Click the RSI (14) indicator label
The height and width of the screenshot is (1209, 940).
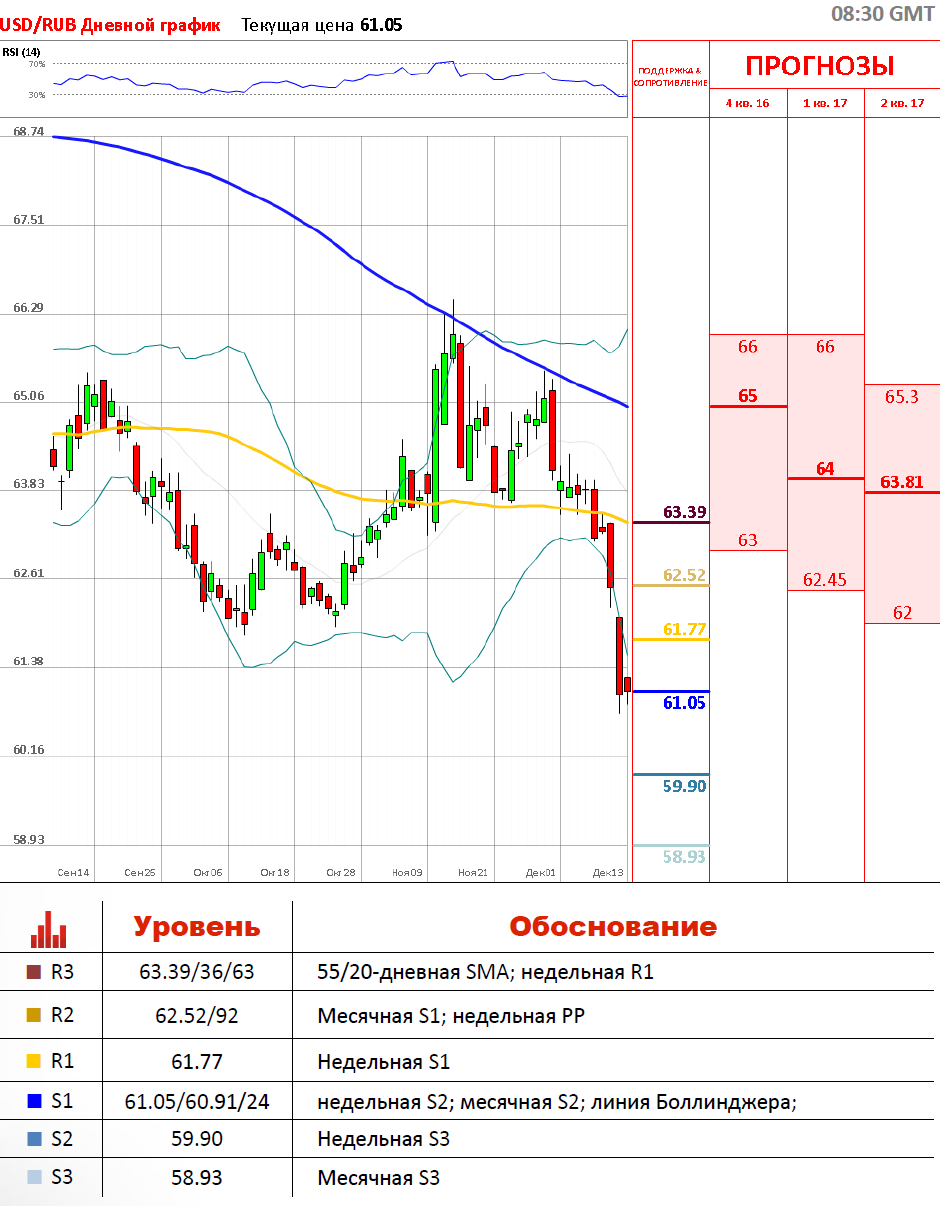tap(21, 52)
